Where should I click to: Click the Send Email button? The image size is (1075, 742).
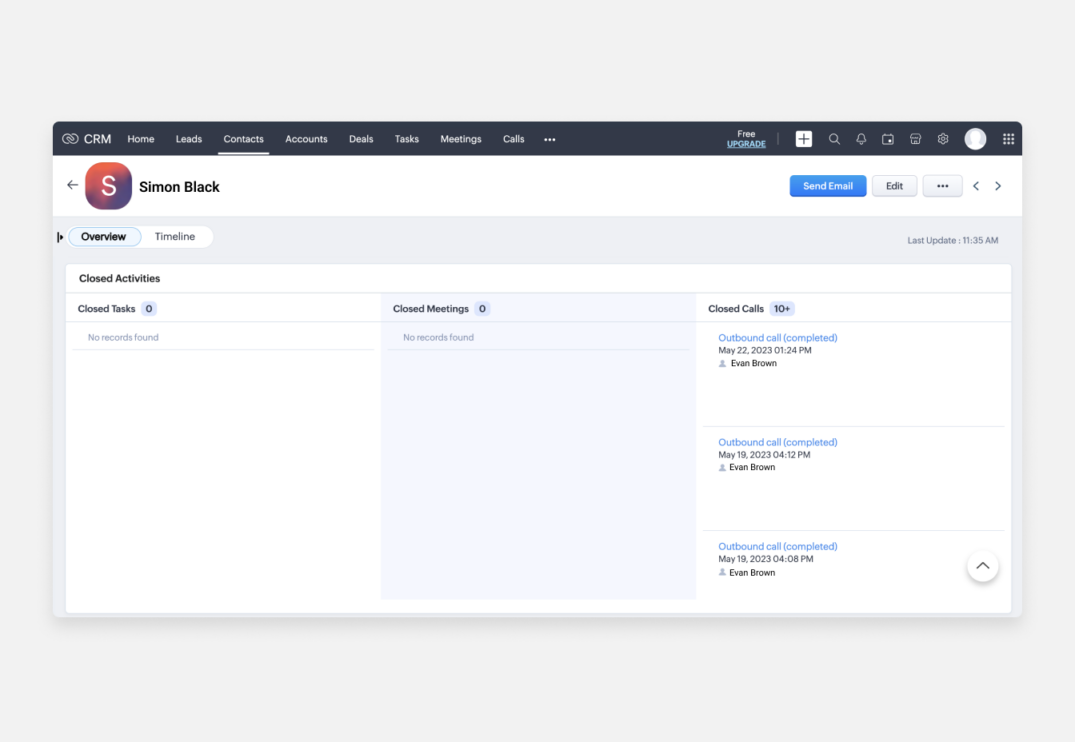coord(828,185)
